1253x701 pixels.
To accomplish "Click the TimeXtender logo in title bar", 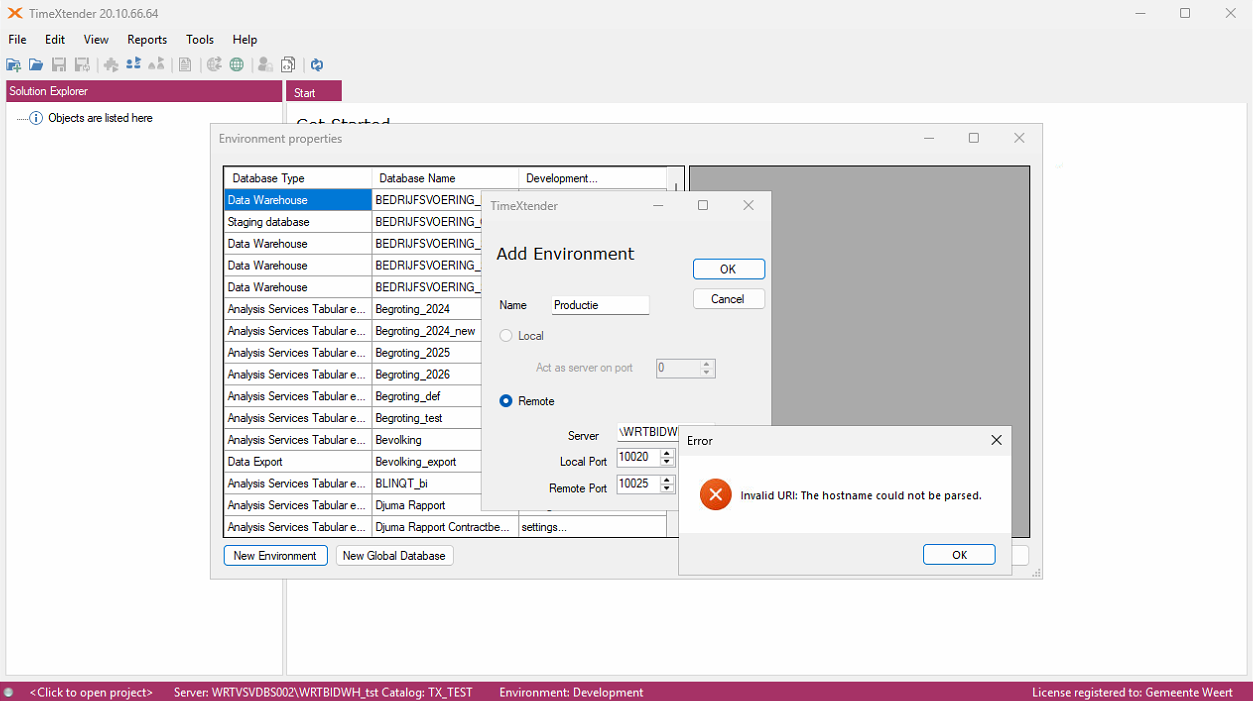I will tap(14, 13).
